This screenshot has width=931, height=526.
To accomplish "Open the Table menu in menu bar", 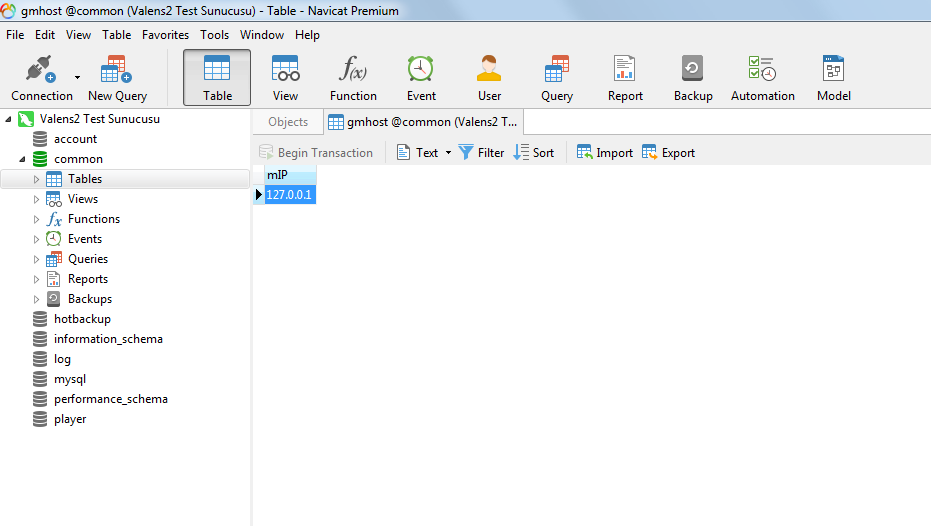I will (116, 35).
